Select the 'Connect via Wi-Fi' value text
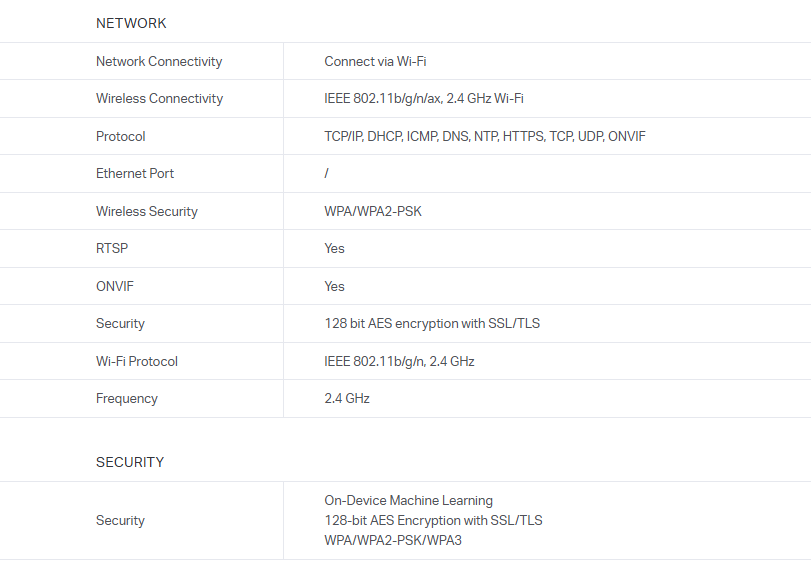 coord(375,61)
